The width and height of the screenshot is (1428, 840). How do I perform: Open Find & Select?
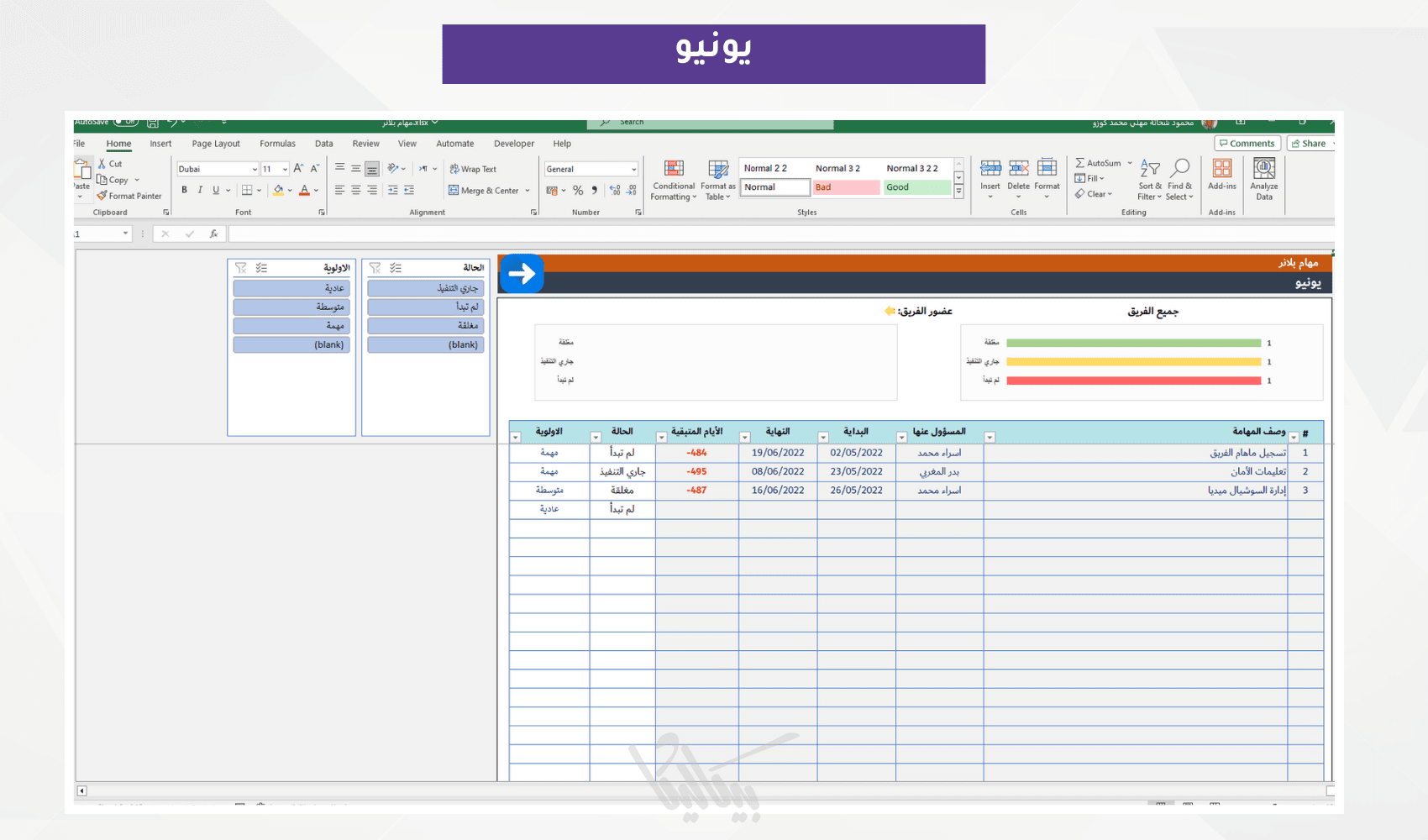coord(1179,180)
